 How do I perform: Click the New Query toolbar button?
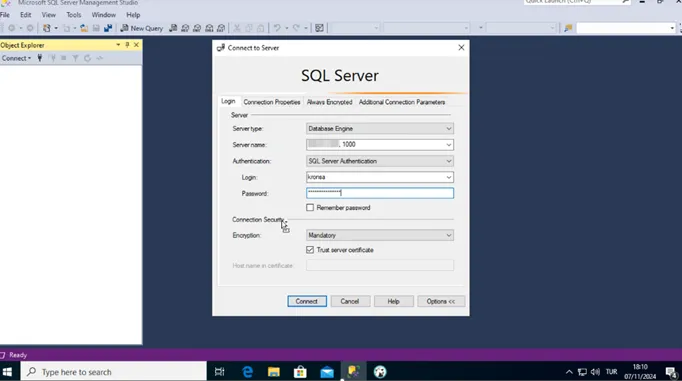(x=141, y=28)
